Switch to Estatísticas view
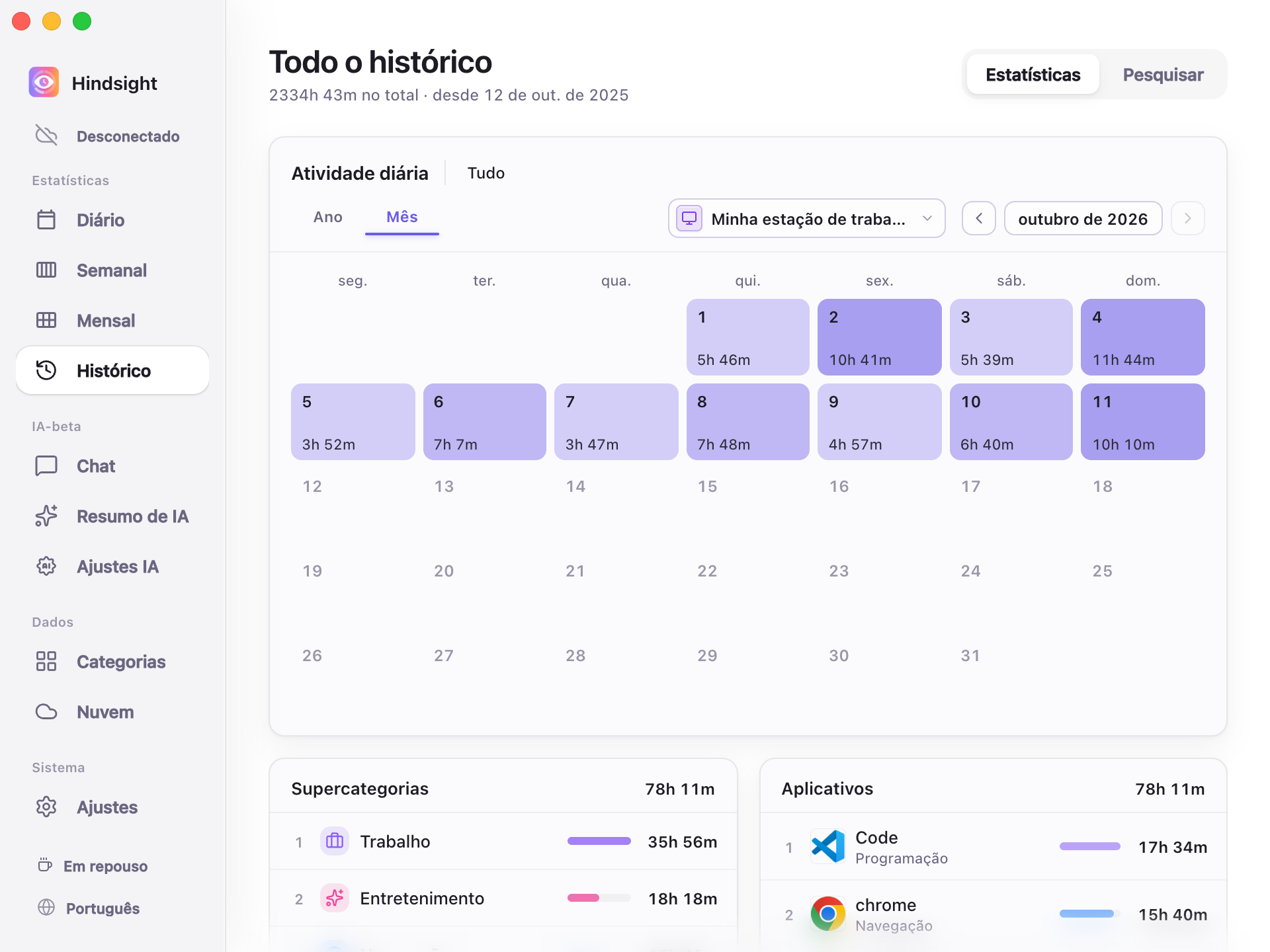 coord(1033,74)
